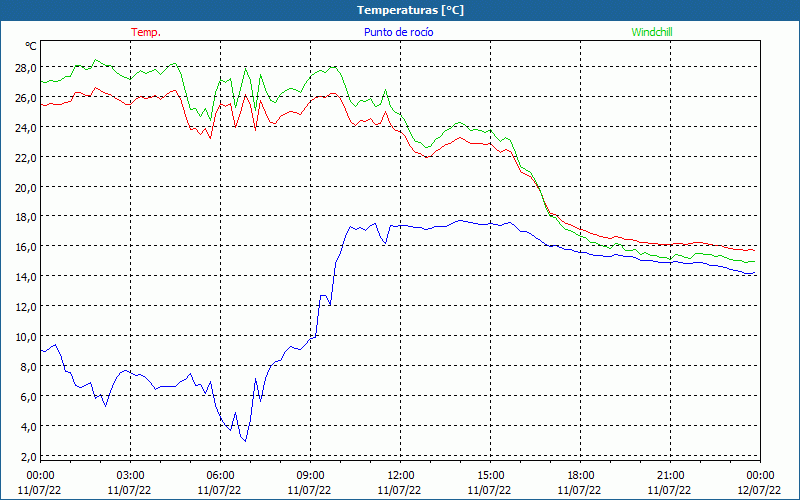Viewport: 800px width, 500px height.
Task: Click the 21:00 time axis label
Action: point(670,476)
